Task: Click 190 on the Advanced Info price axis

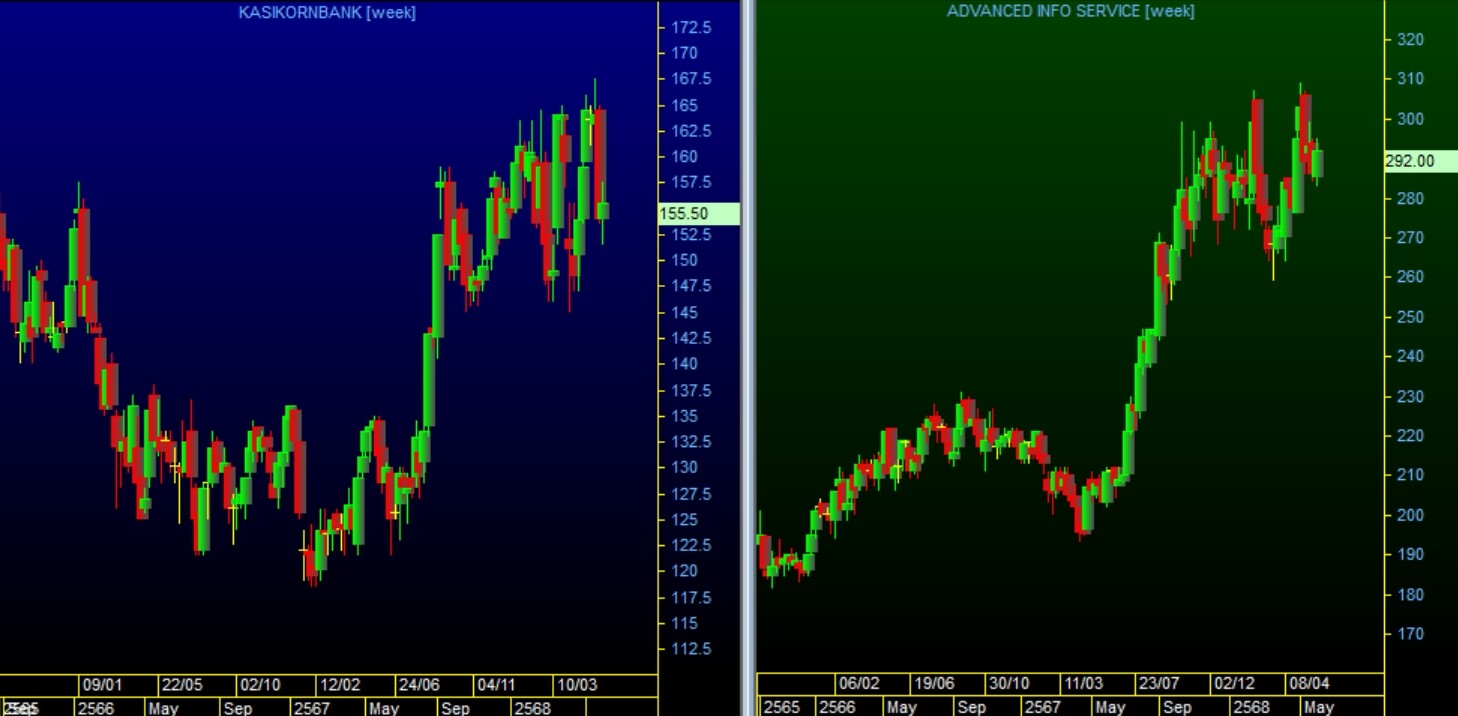Action: click(x=1410, y=554)
